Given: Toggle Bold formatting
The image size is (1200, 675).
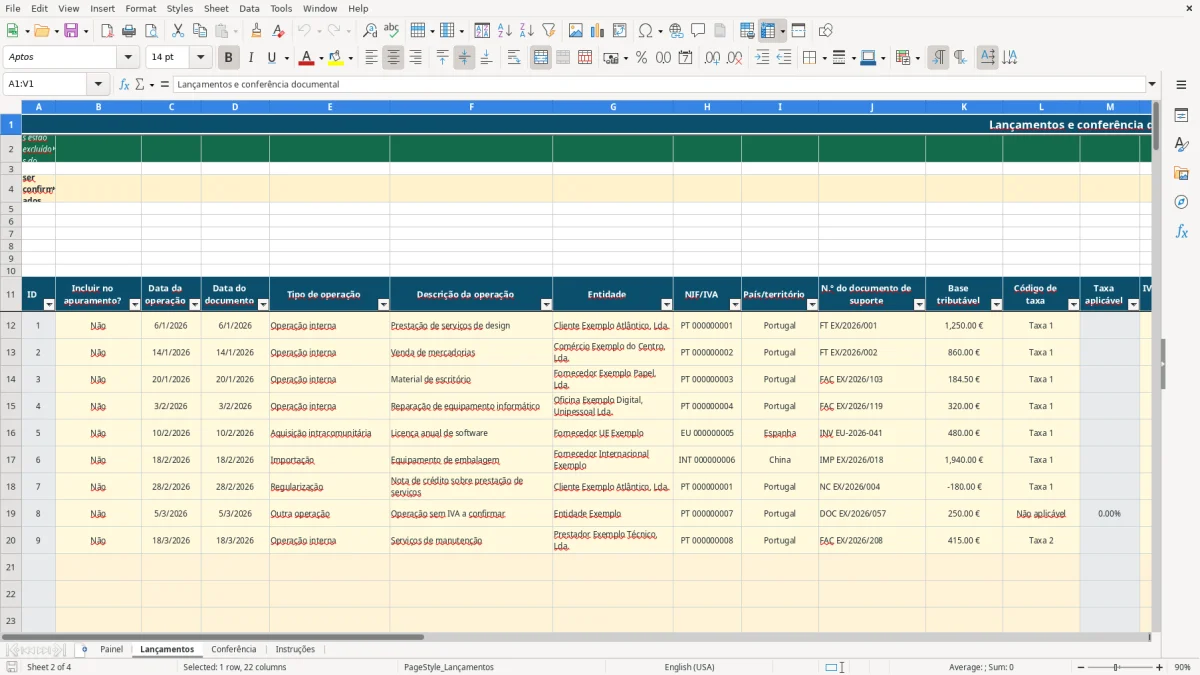Looking at the screenshot, I should pos(229,58).
